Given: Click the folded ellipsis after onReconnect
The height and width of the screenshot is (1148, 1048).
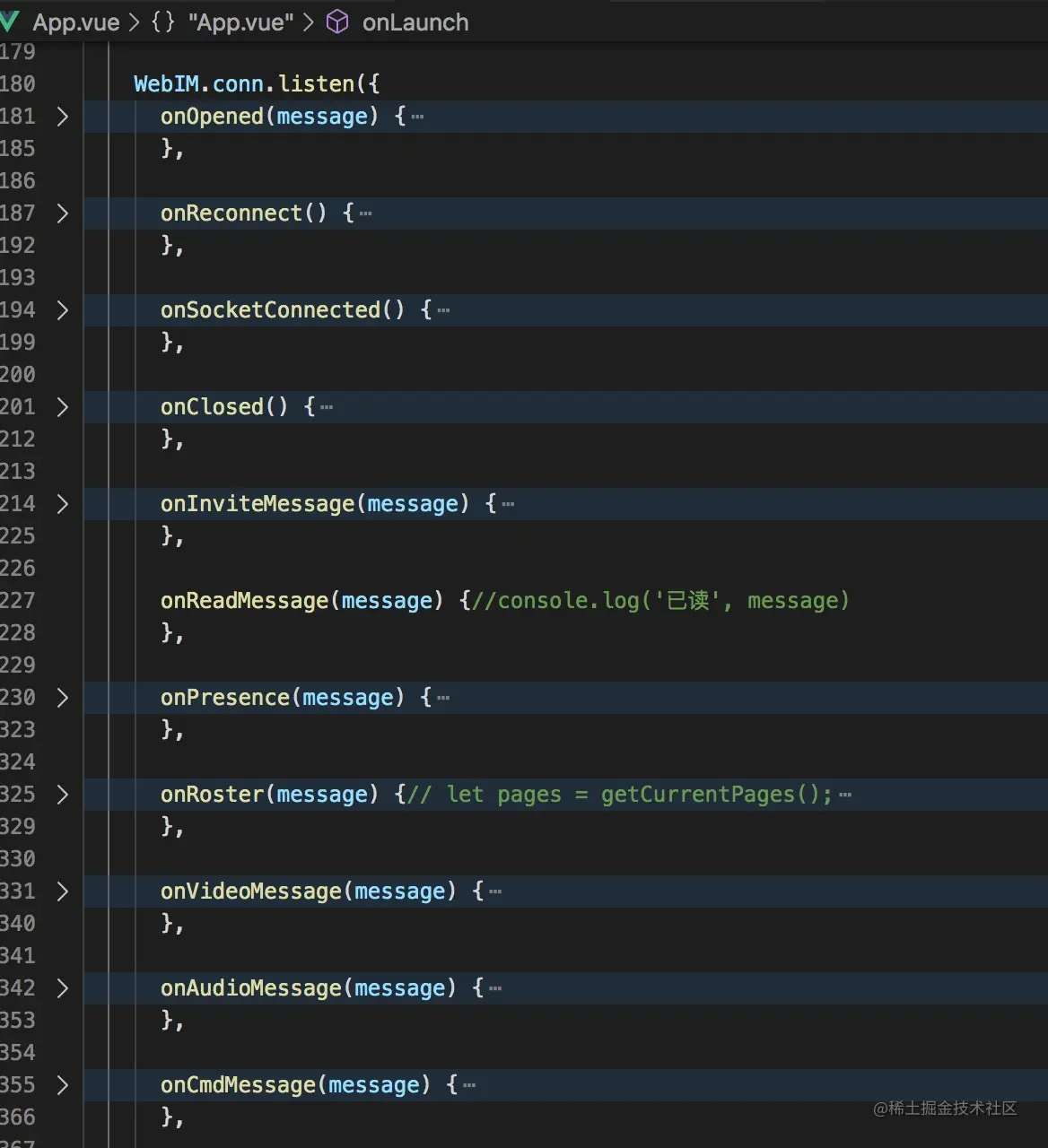Looking at the screenshot, I should point(365,213).
